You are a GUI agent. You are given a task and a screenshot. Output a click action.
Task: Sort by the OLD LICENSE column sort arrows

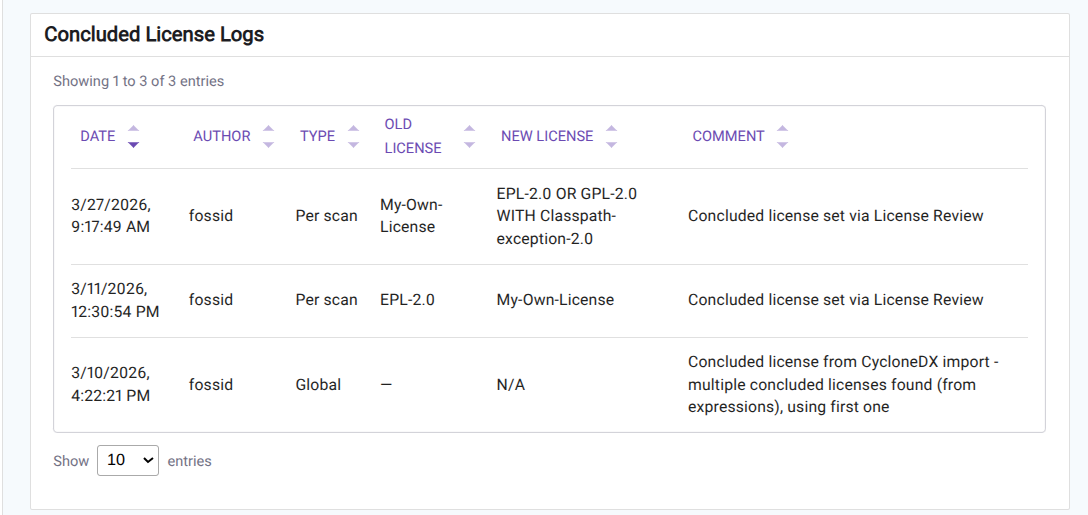click(469, 136)
